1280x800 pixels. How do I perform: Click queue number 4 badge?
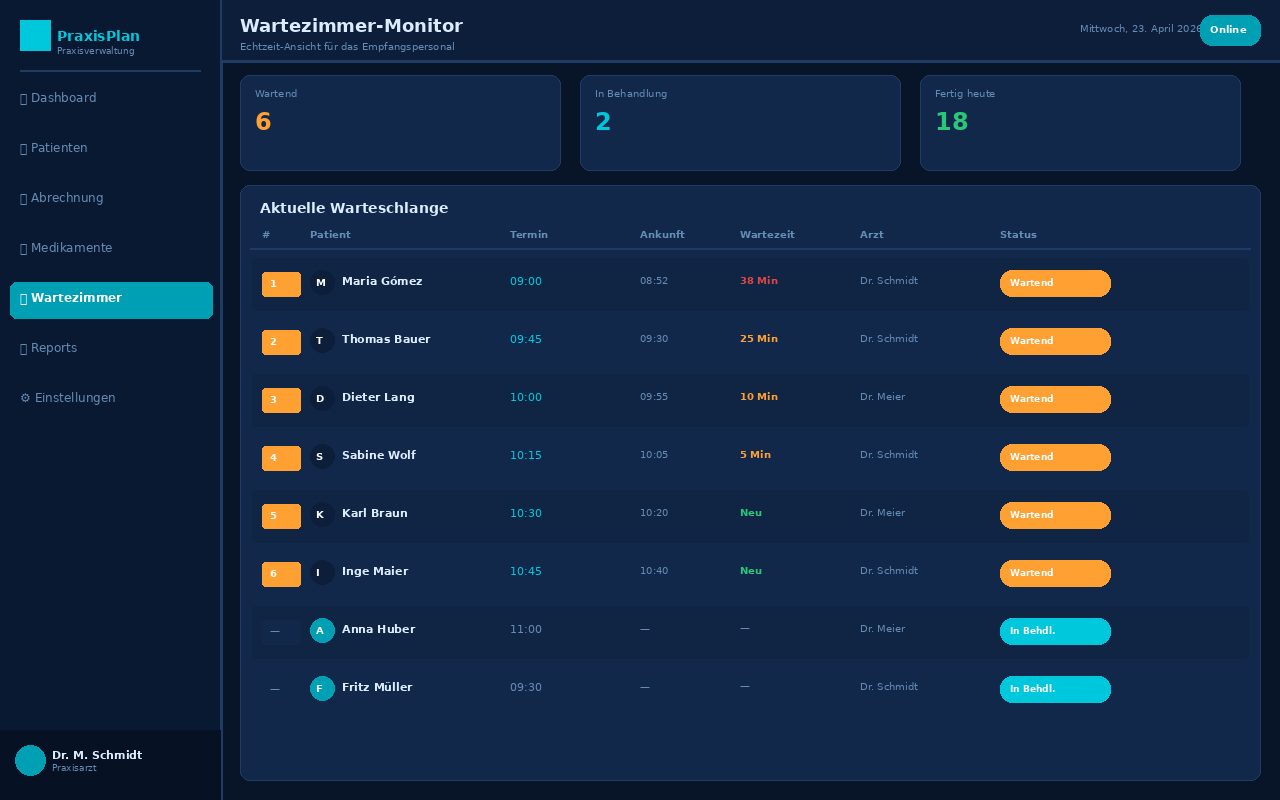point(281,458)
